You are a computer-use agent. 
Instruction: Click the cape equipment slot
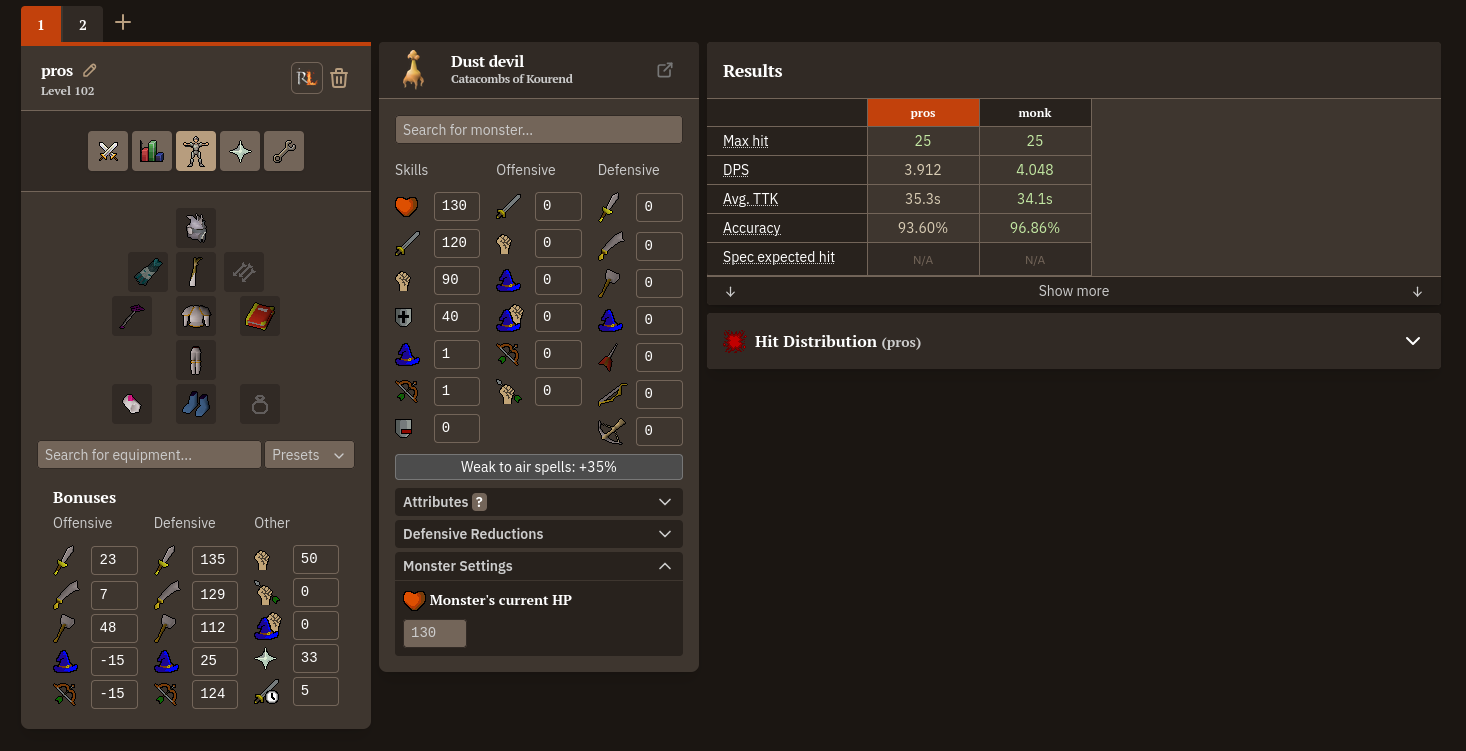coord(148,272)
